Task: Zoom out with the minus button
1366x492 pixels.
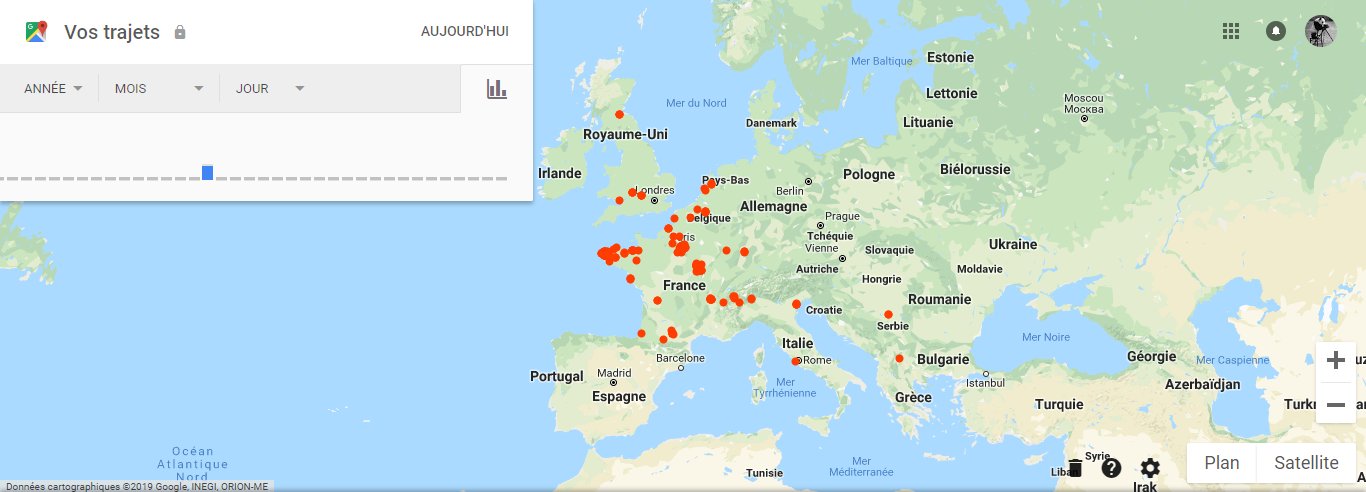Action: click(x=1336, y=404)
